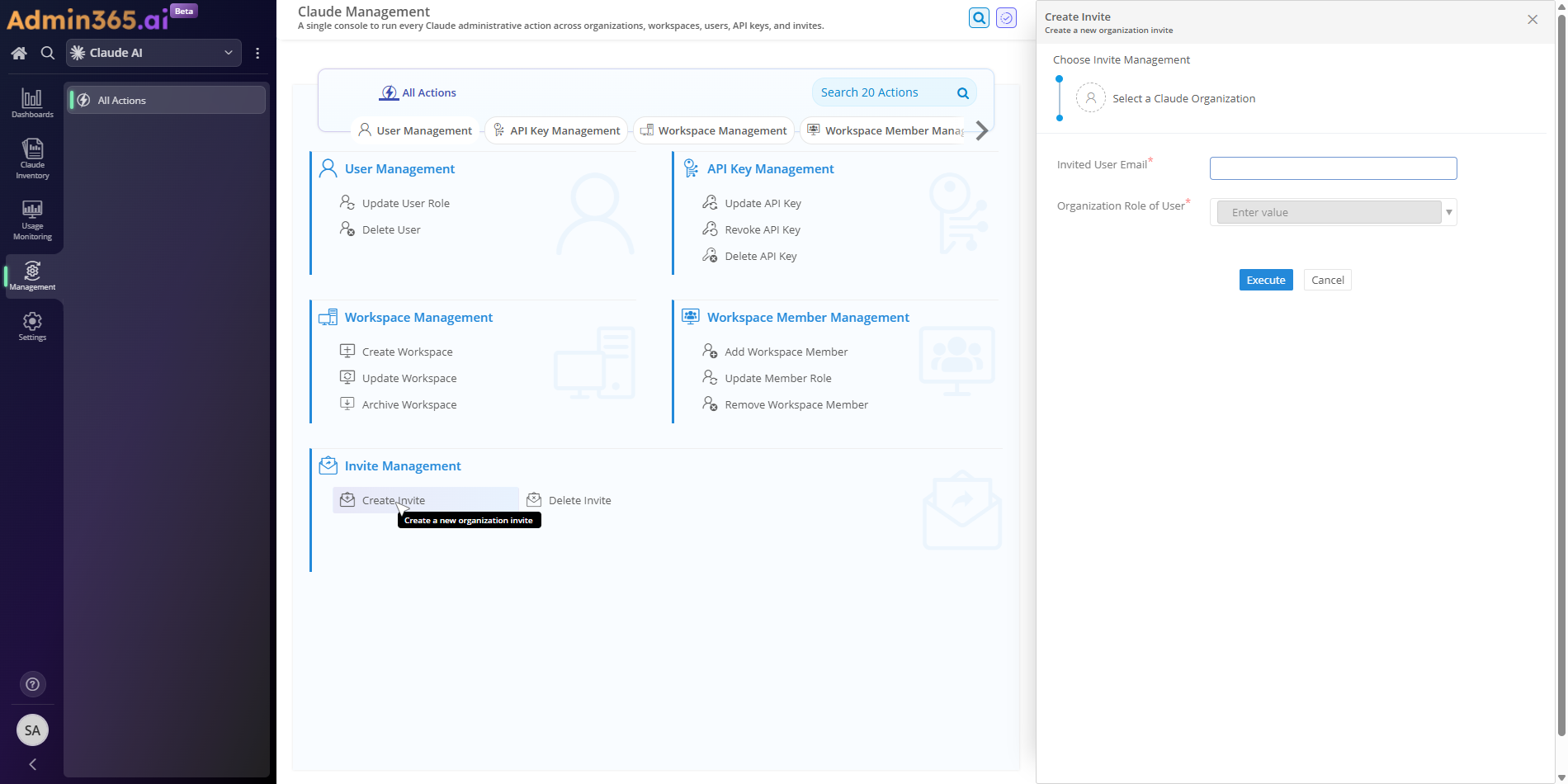This screenshot has width=1568, height=784.
Task: Click the Remove Workspace Member icon
Action: tap(710, 404)
